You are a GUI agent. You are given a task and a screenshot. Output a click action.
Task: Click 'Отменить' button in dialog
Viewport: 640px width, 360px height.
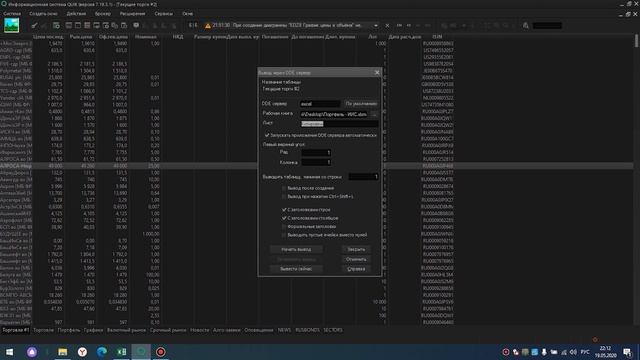[356, 259]
